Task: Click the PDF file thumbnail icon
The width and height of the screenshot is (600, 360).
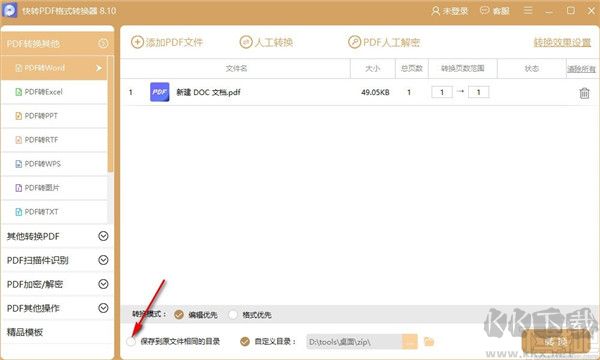Action: pos(160,92)
